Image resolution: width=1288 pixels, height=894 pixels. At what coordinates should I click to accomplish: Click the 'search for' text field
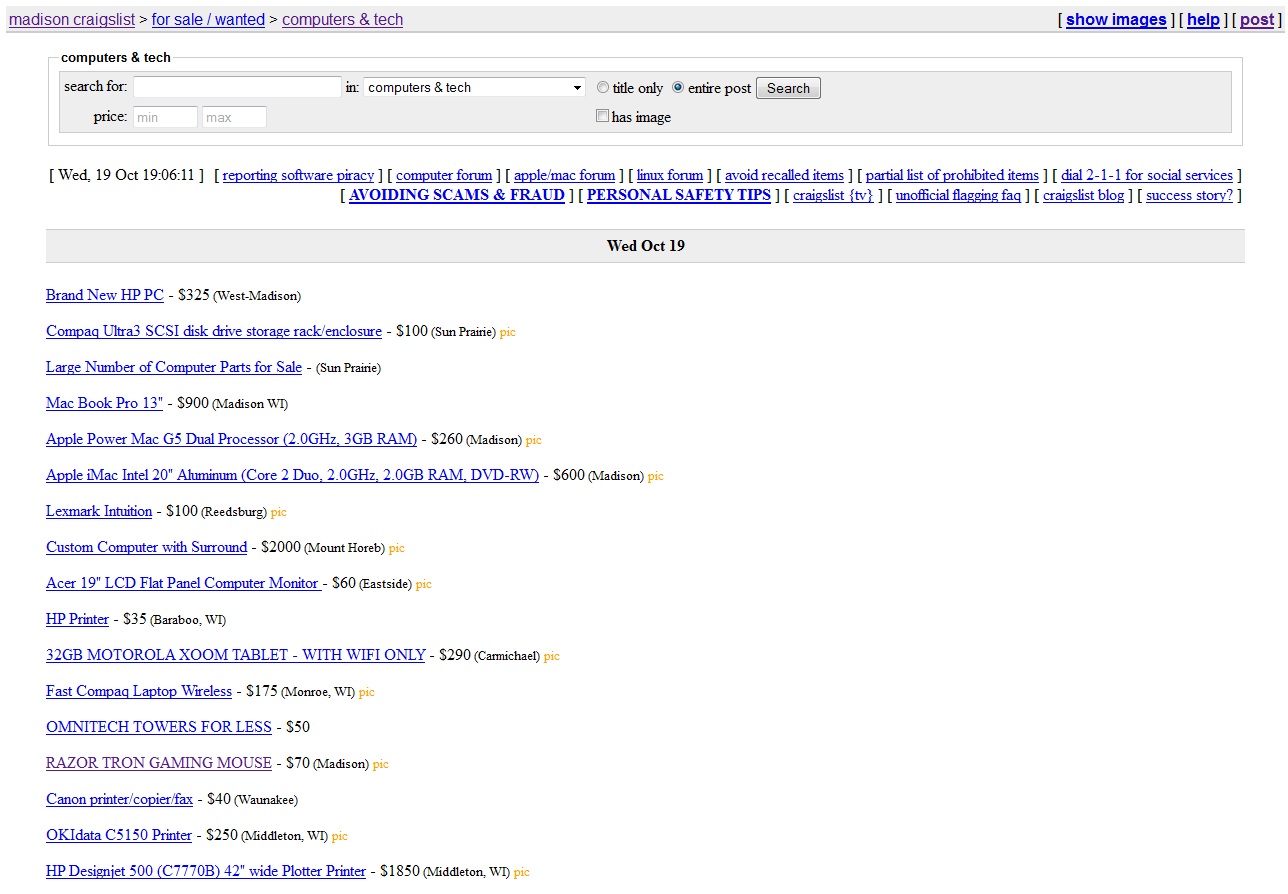237,88
